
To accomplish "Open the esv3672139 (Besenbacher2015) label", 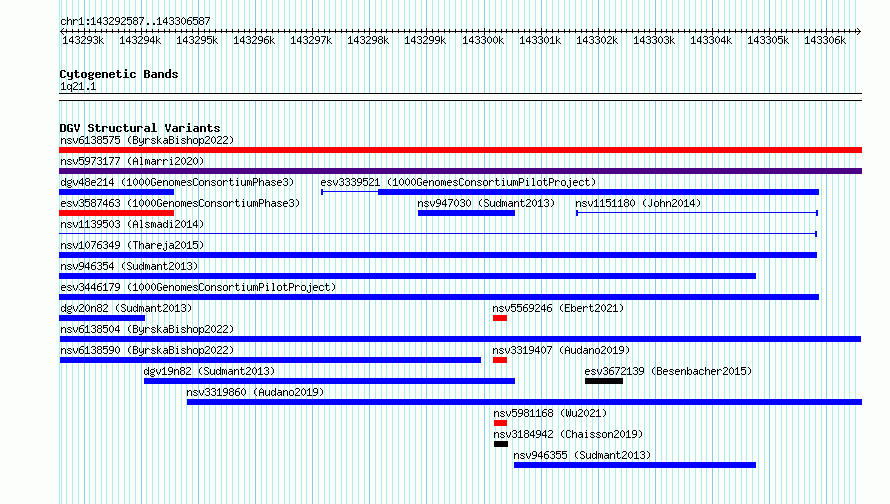I will (668, 371).
